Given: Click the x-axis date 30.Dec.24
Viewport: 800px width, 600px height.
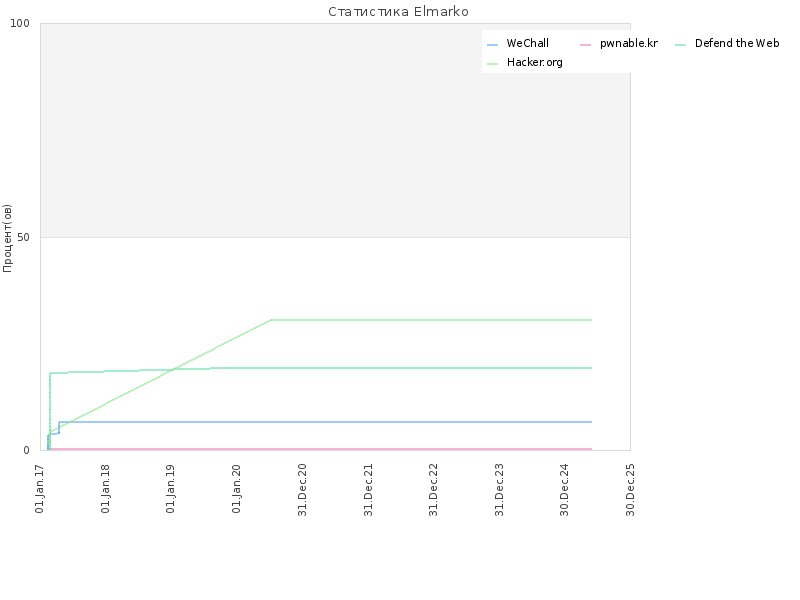Looking at the screenshot, I should [x=564, y=490].
